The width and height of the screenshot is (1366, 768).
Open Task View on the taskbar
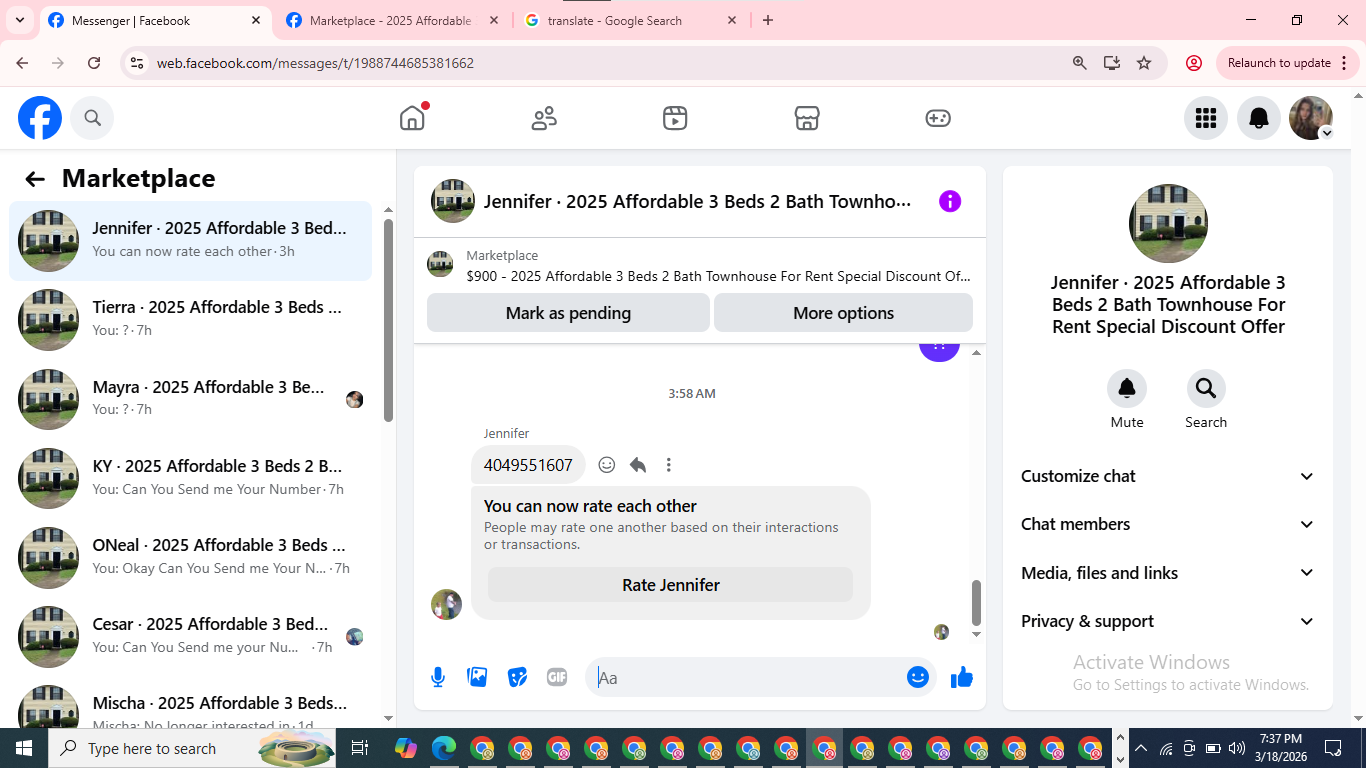coord(360,748)
